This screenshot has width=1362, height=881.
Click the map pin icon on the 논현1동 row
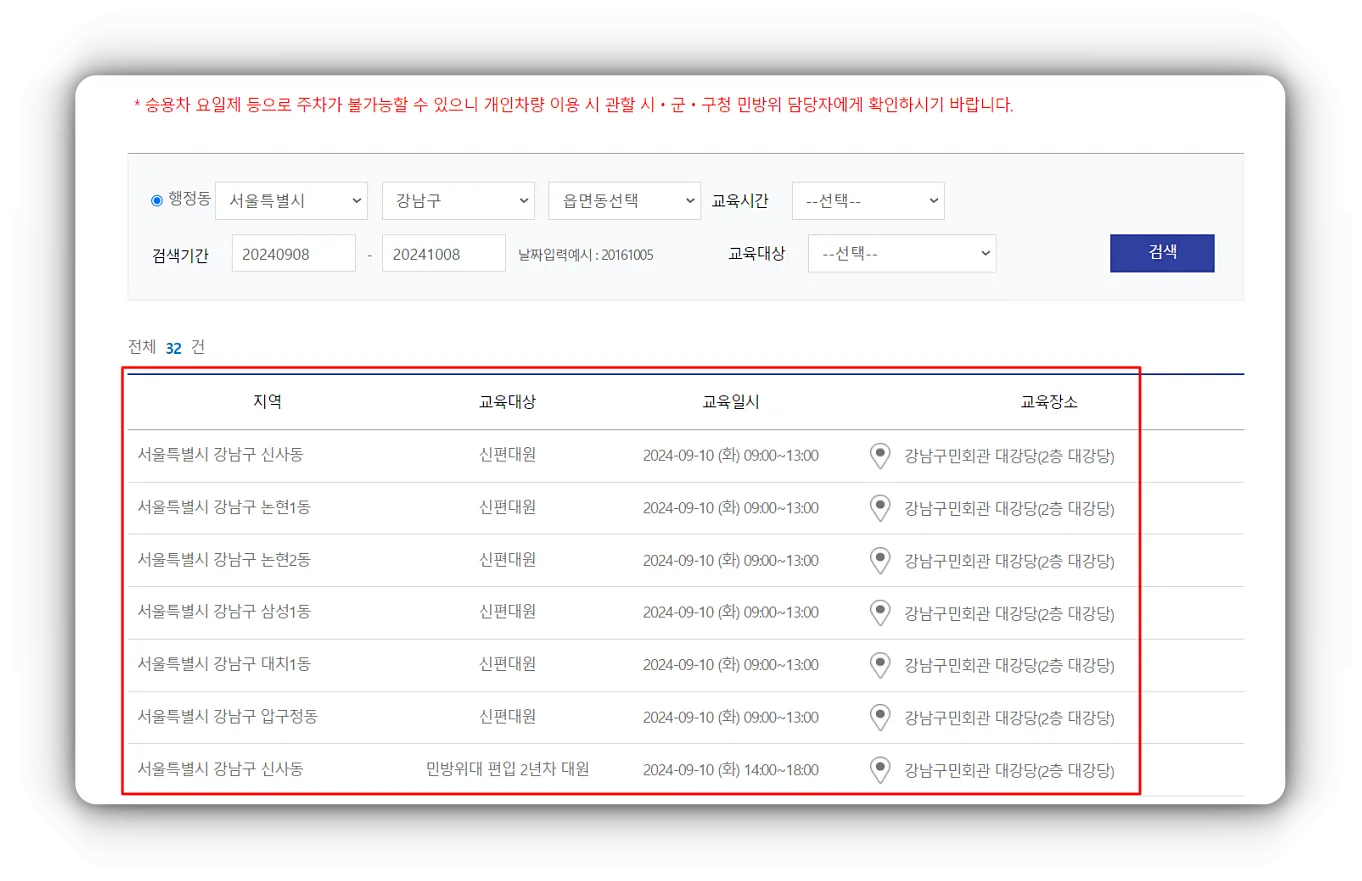tap(880, 508)
